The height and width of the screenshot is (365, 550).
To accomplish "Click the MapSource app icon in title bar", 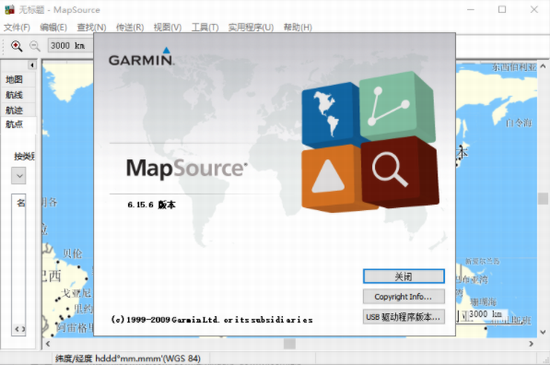I will (9, 9).
